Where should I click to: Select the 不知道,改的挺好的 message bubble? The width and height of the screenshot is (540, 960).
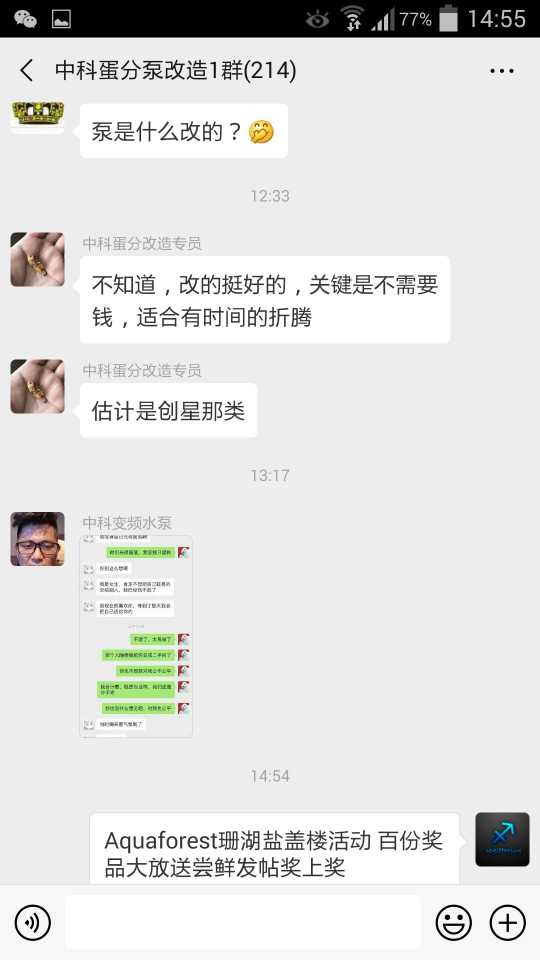point(265,300)
